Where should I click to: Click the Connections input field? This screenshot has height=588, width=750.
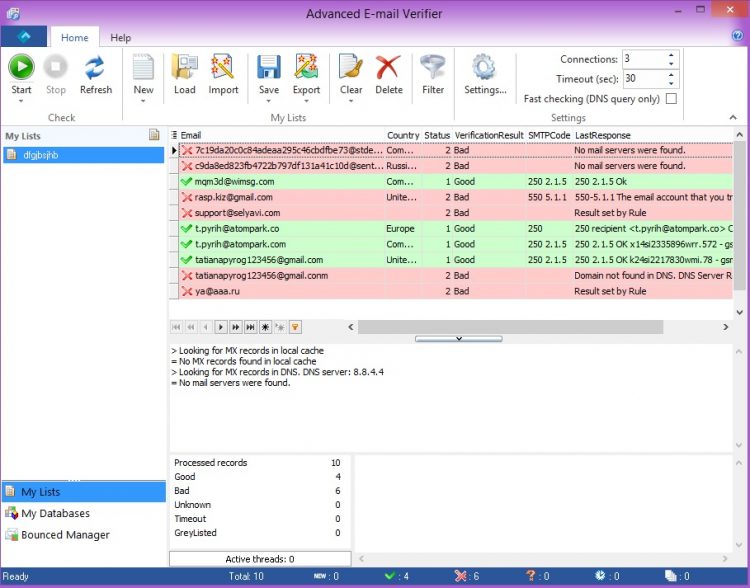tap(644, 59)
